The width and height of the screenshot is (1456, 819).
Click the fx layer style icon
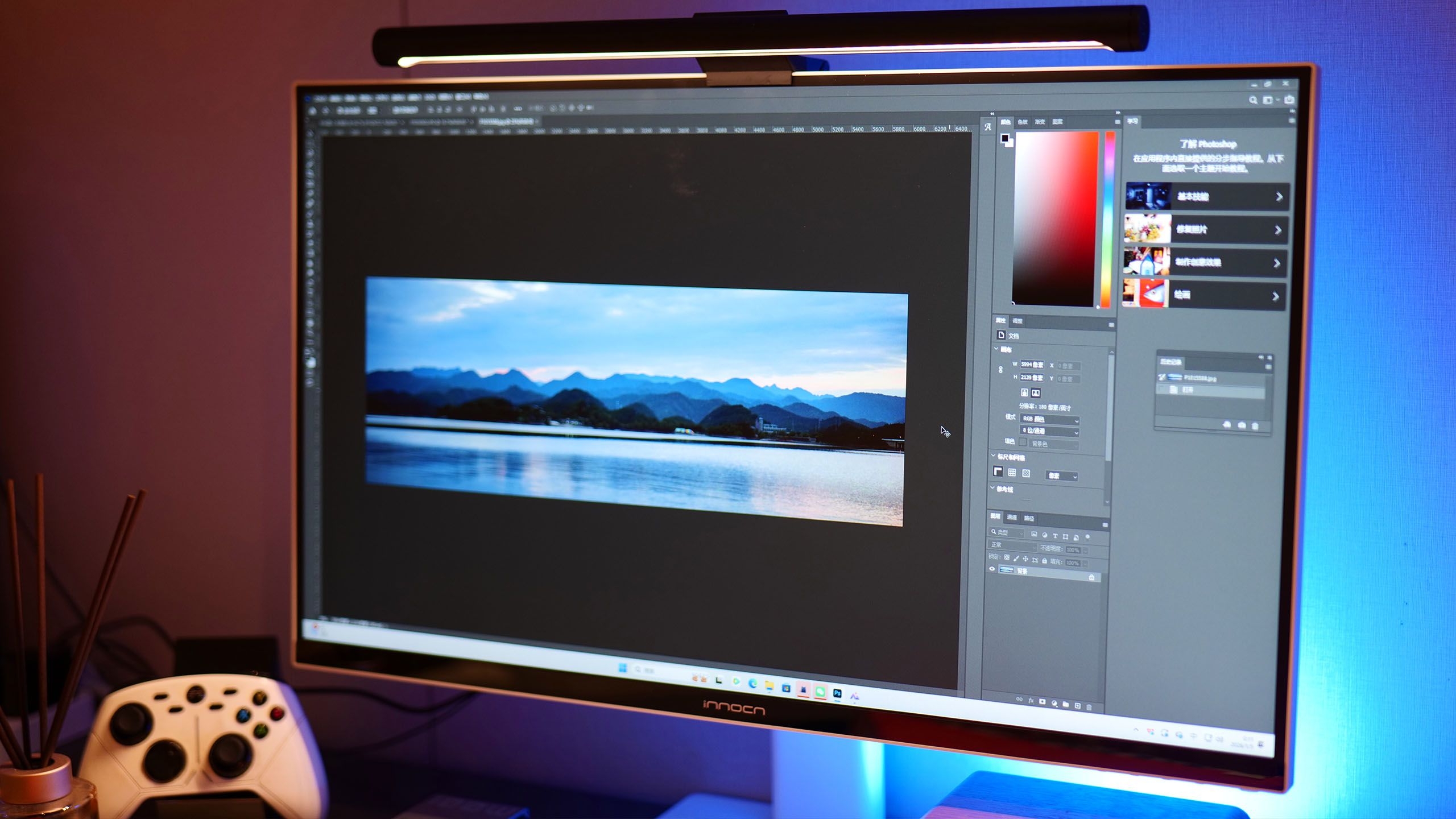tap(1031, 701)
